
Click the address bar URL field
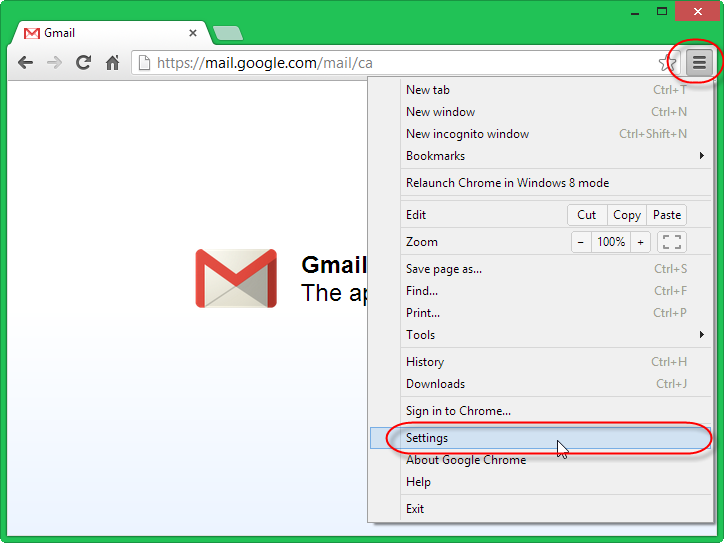click(400, 63)
